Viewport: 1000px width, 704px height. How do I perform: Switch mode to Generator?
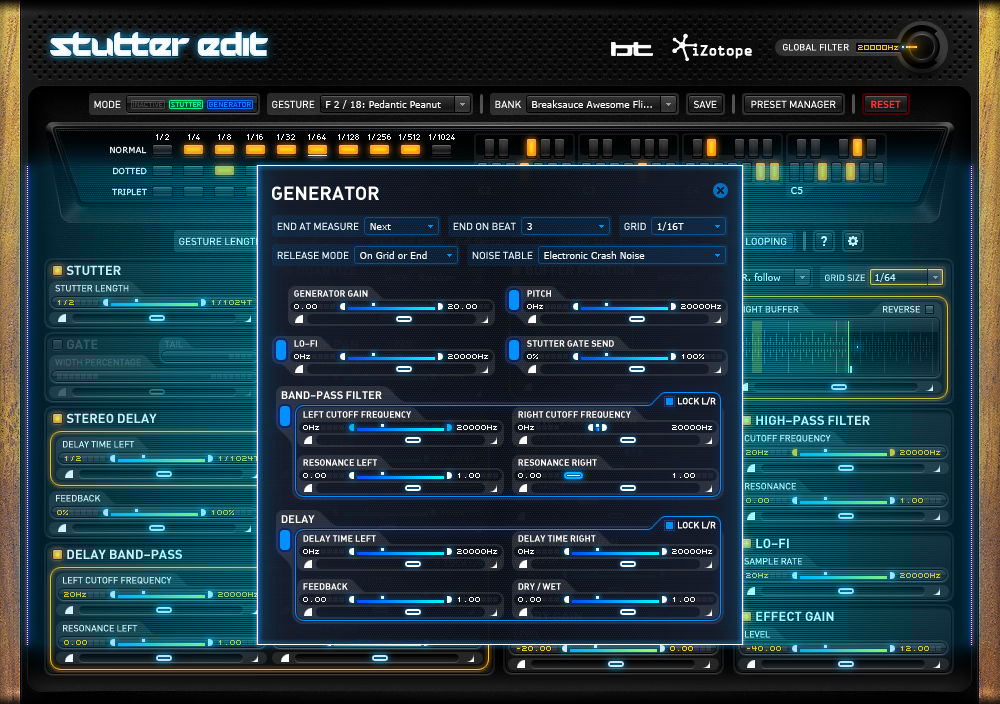click(230, 104)
